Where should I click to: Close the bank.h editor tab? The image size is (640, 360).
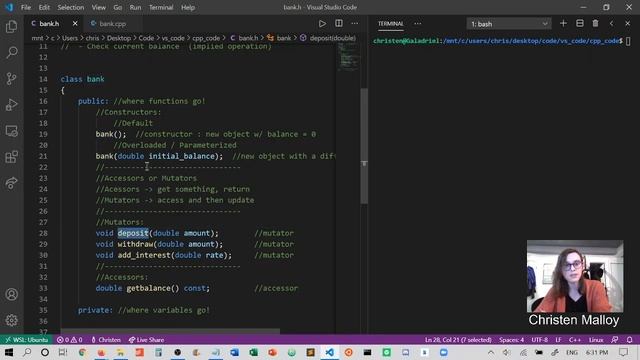point(75,24)
